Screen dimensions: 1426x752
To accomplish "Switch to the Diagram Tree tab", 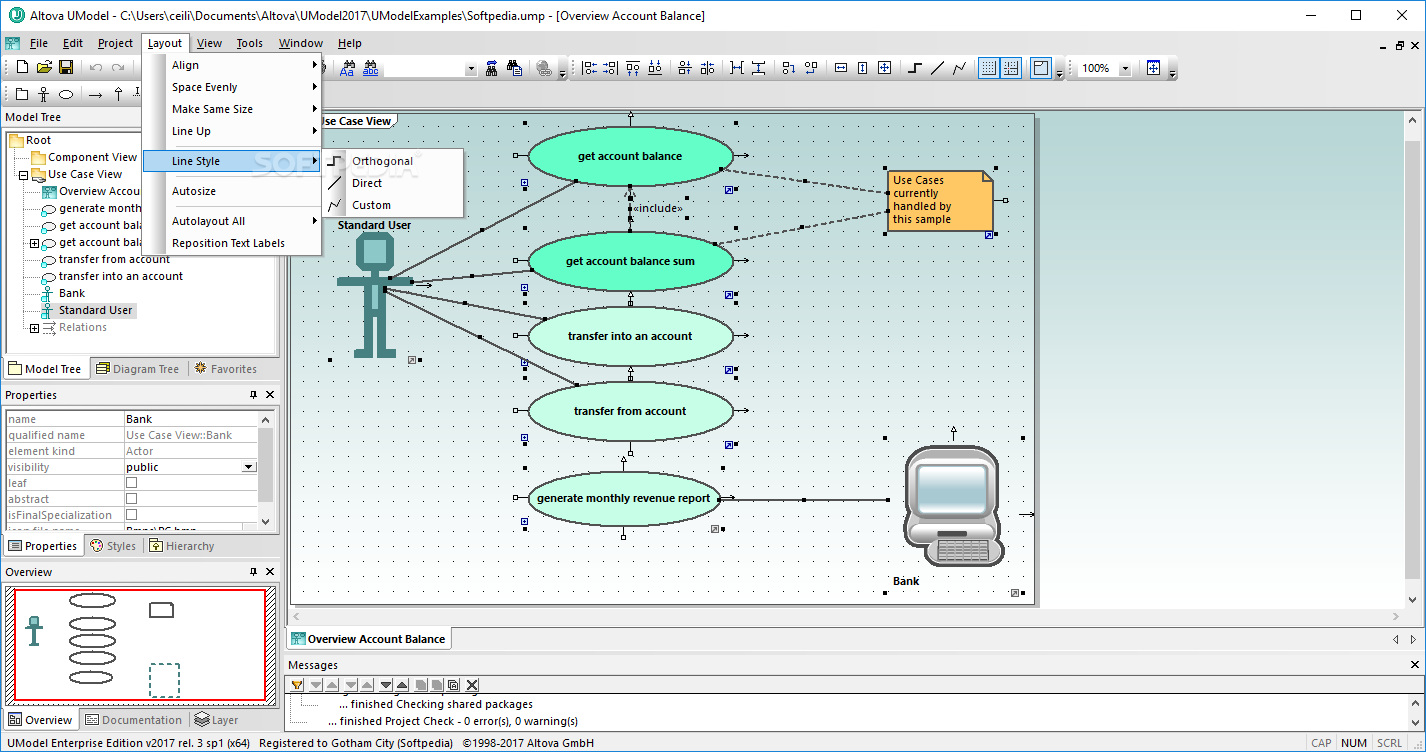I will pyautogui.click(x=138, y=369).
